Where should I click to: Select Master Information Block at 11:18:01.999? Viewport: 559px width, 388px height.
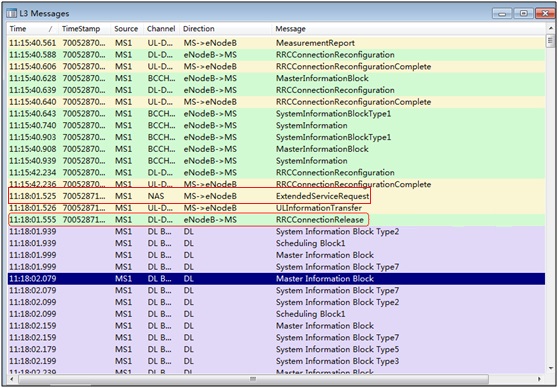click(276, 255)
